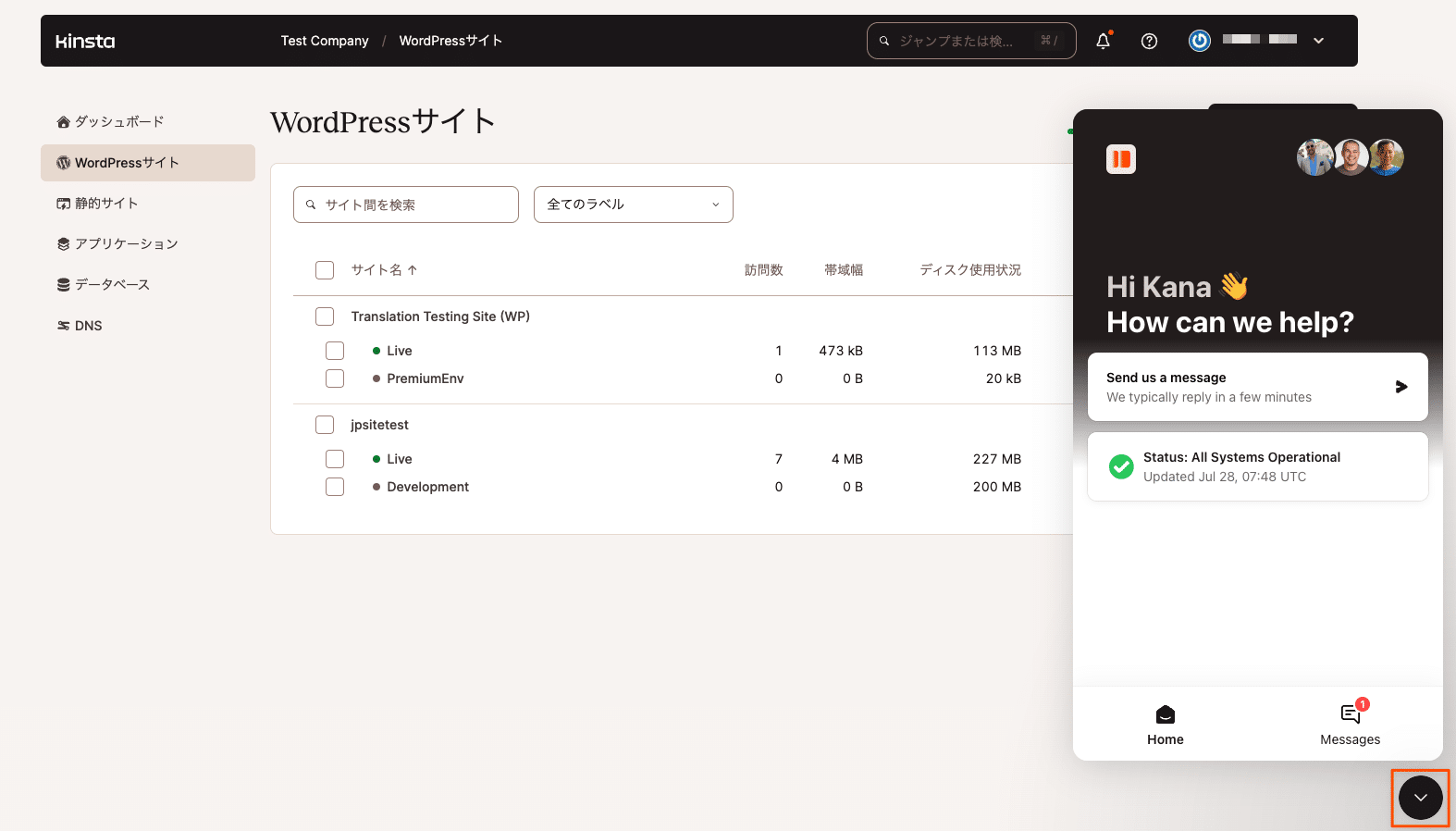
Task: Click Send us a message card
Action: [1258, 387]
